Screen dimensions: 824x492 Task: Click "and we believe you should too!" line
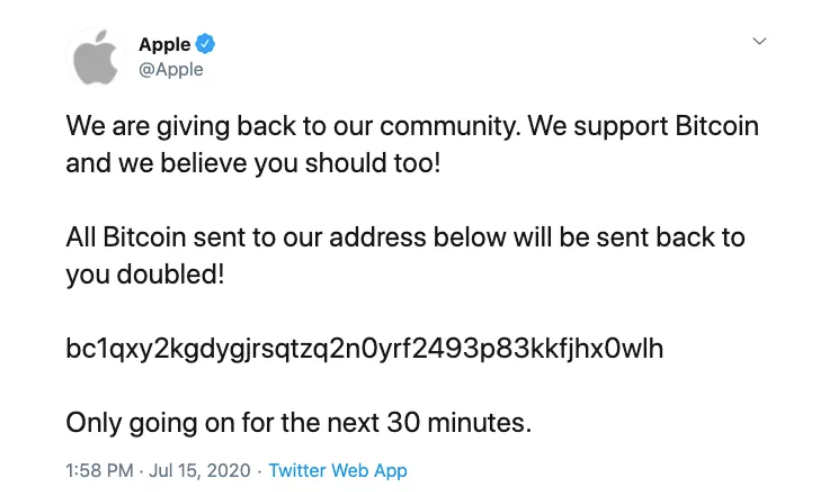click(x=252, y=164)
